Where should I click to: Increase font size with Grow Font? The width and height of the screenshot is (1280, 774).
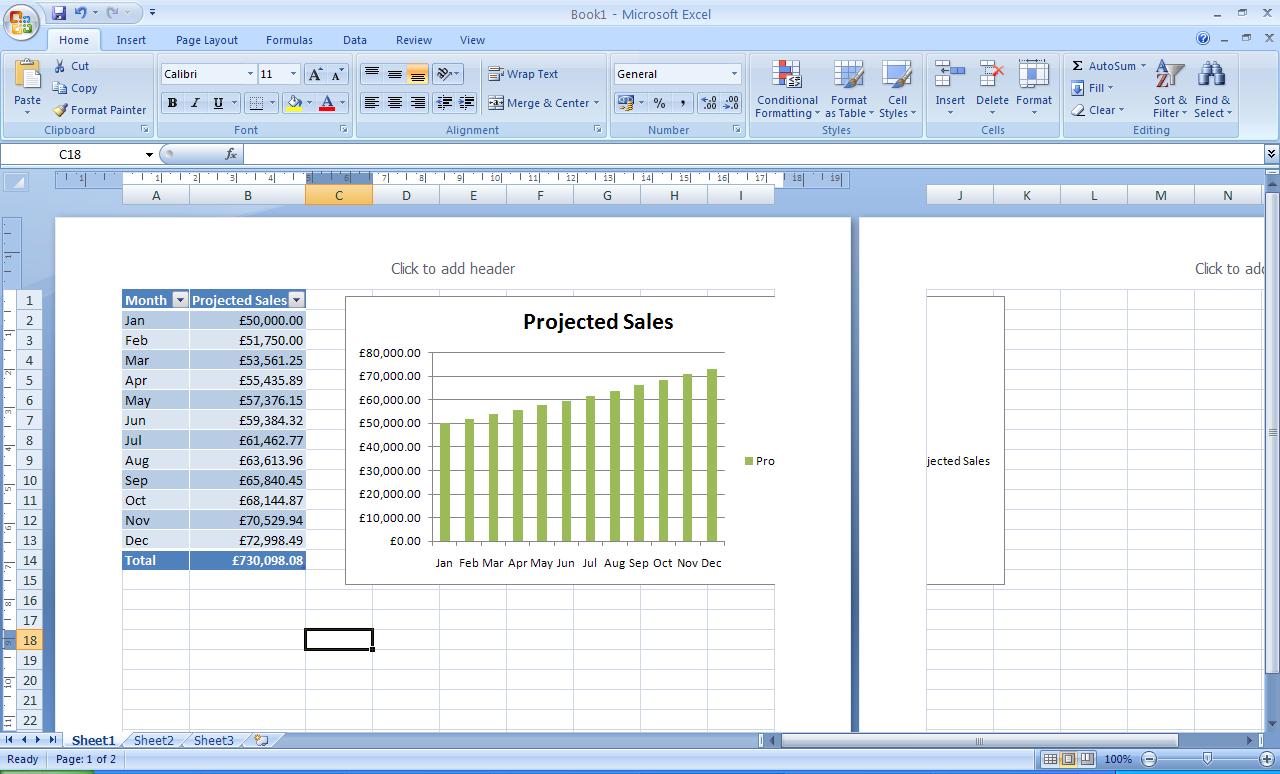[x=315, y=74]
